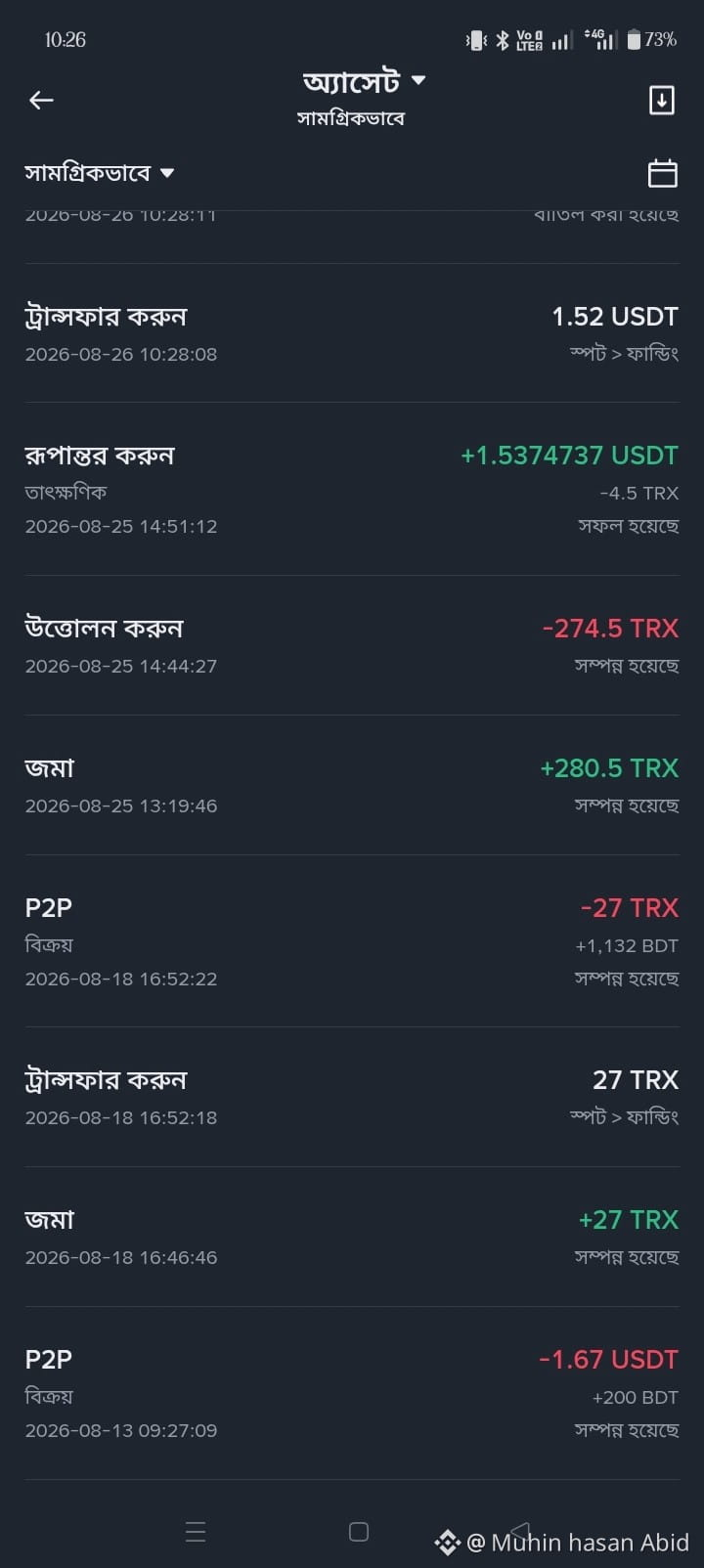Open the -274.5 TRX withdrawal record
This screenshot has width=704, height=1568.
352,645
